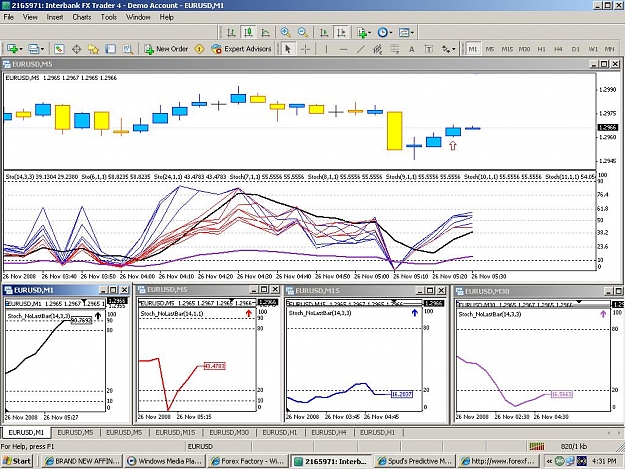Open the Navigator star-folder icon
This screenshot has height=469, width=625.
(93, 49)
